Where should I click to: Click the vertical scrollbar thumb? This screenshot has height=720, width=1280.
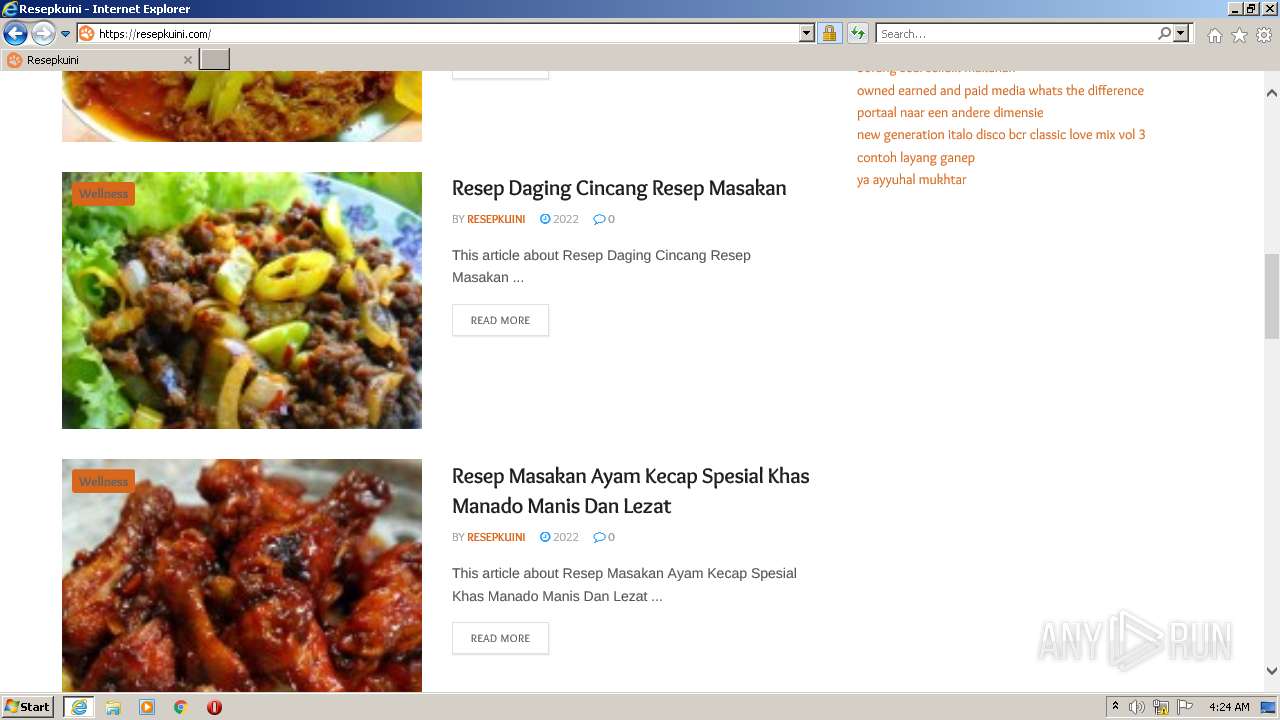[x=1272, y=297]
